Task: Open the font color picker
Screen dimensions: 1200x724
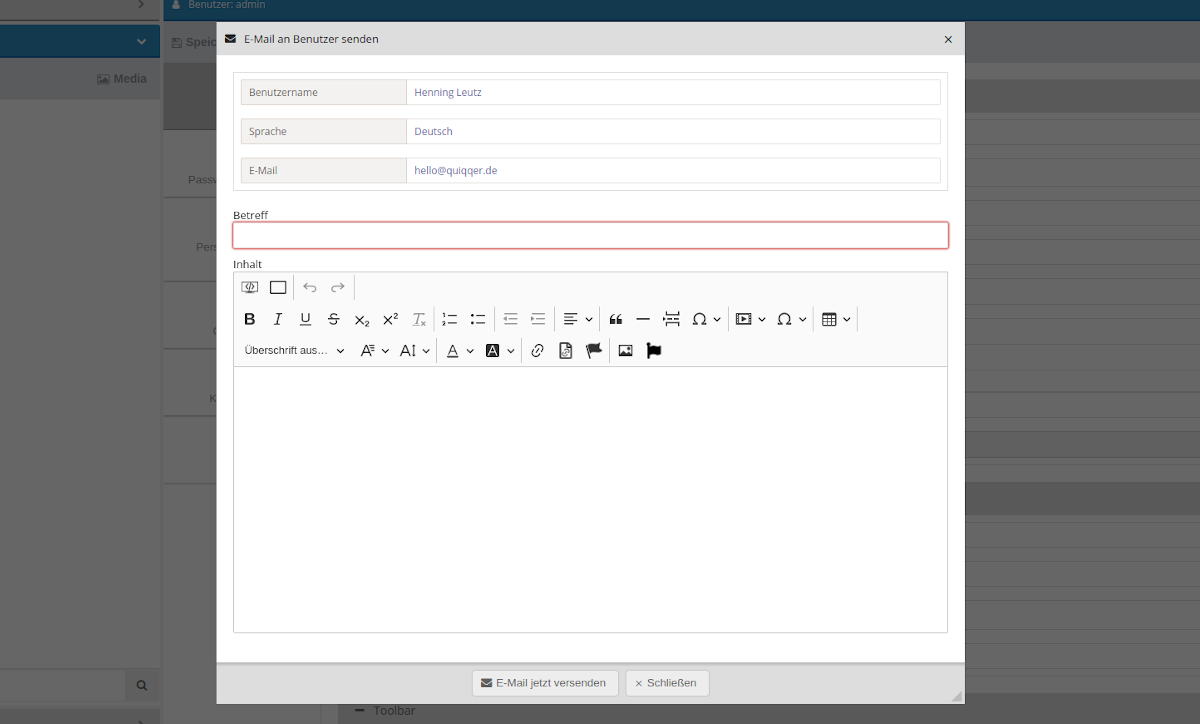Action: click(x=459, y=350)
